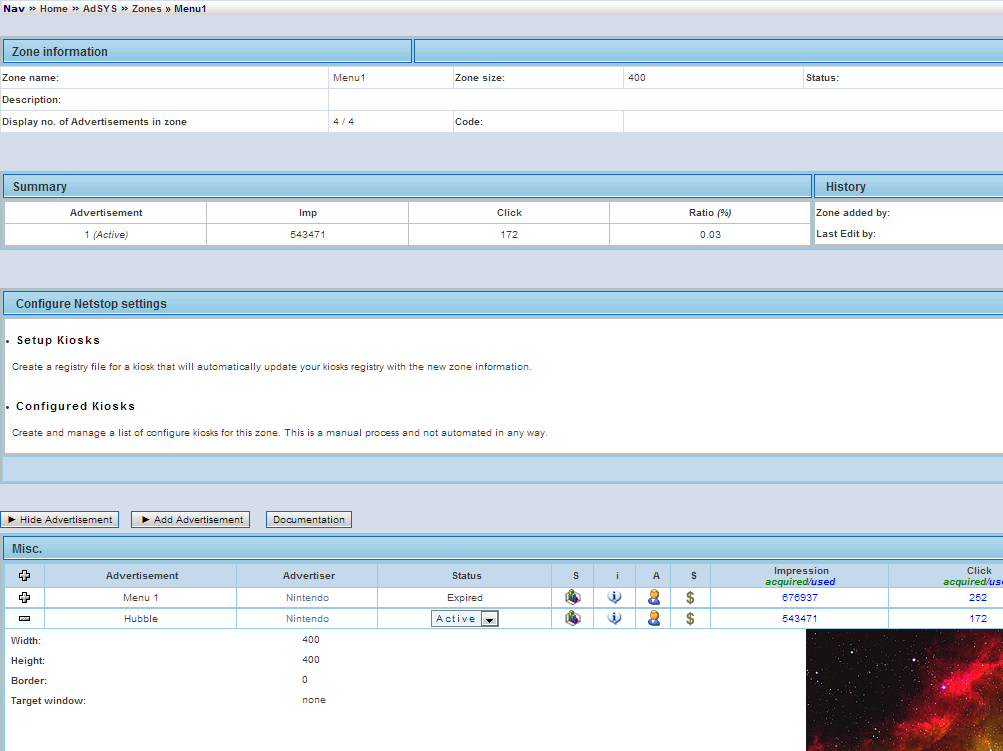Expand all rows with header plus icon
1003x751 pixels.
pos(24,575)
